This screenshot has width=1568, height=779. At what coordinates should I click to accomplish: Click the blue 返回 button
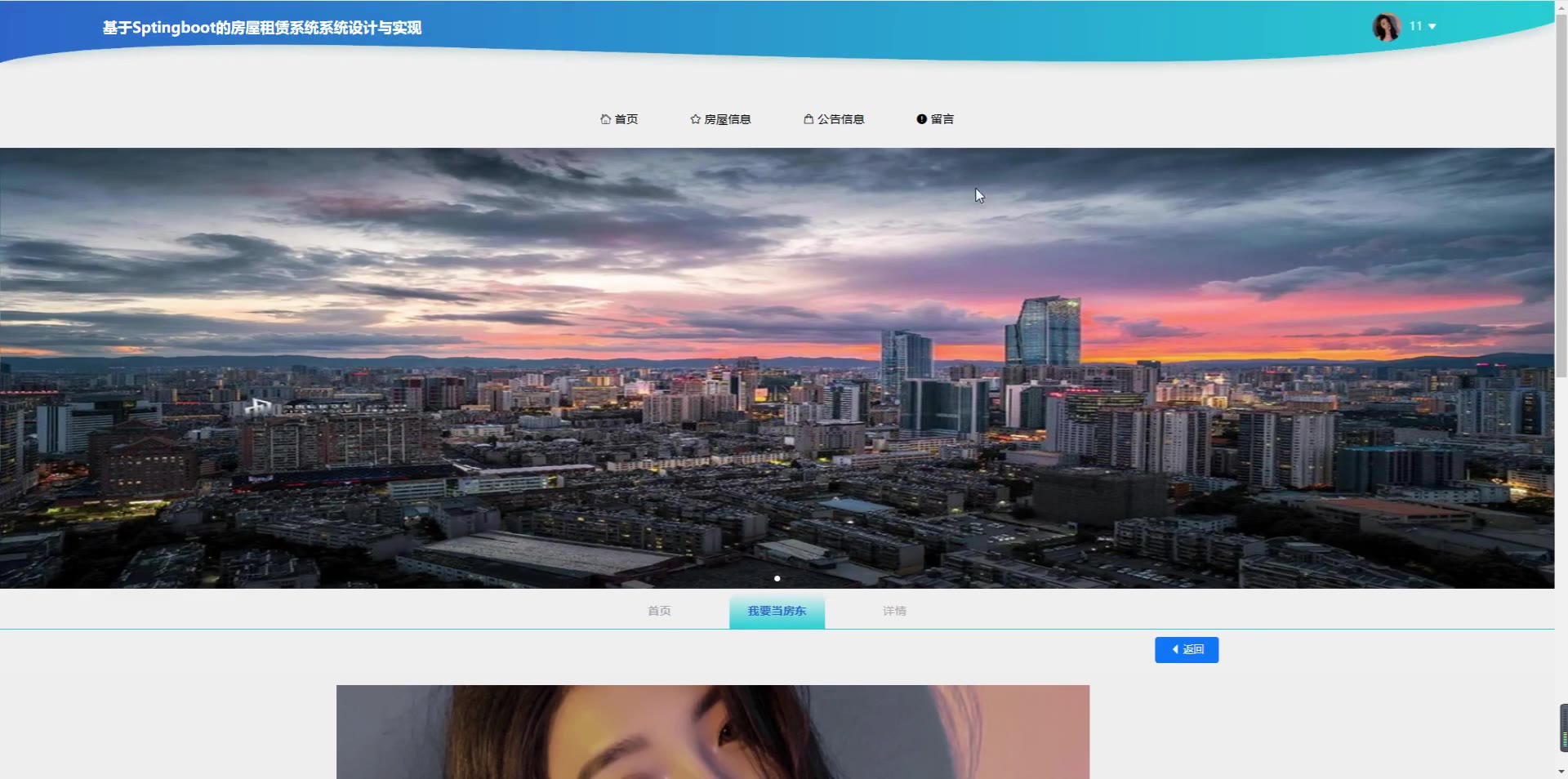[1187, 650]
